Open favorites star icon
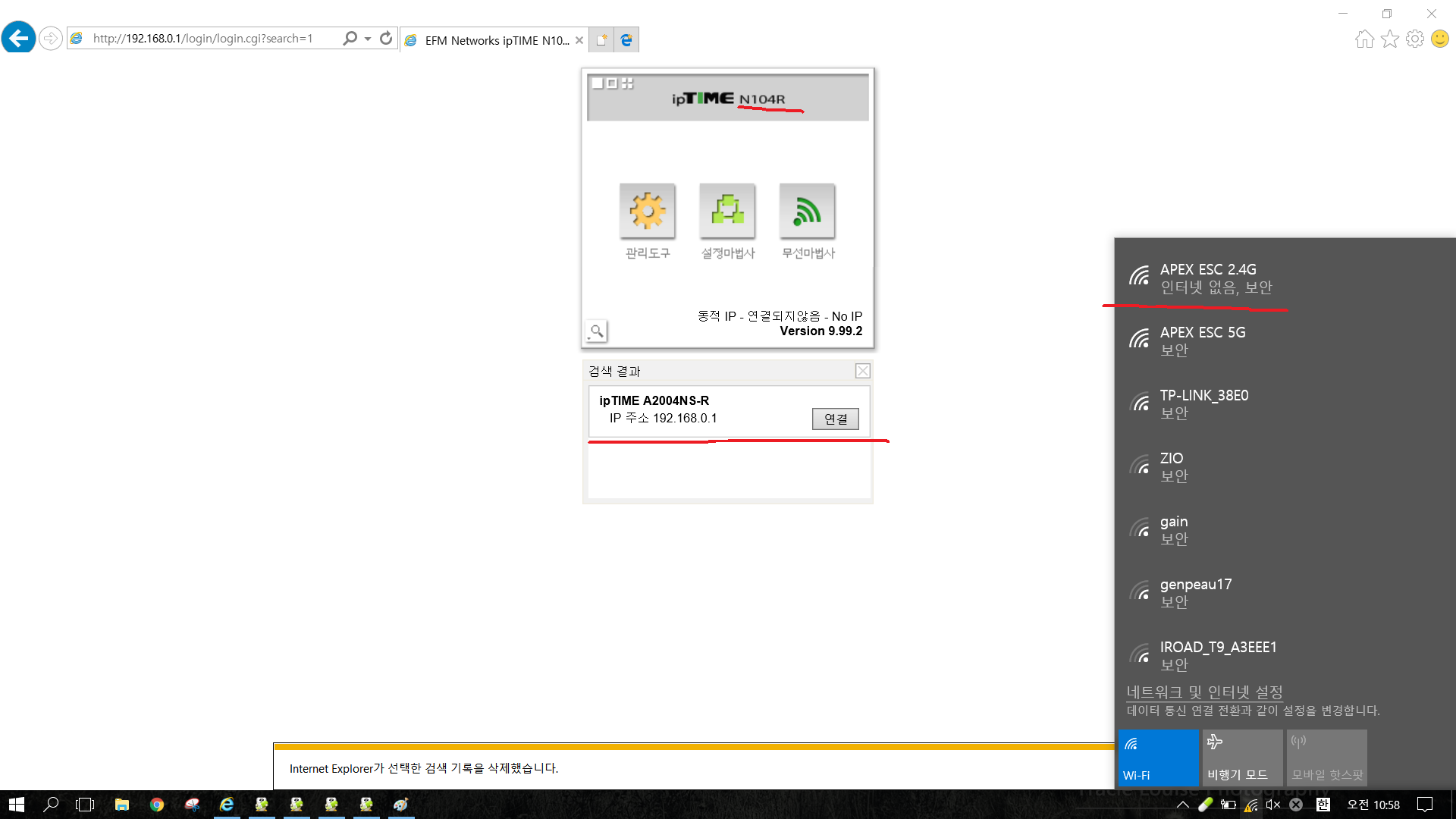This screenshot has height=819, width=1456. coord(1390,39)
